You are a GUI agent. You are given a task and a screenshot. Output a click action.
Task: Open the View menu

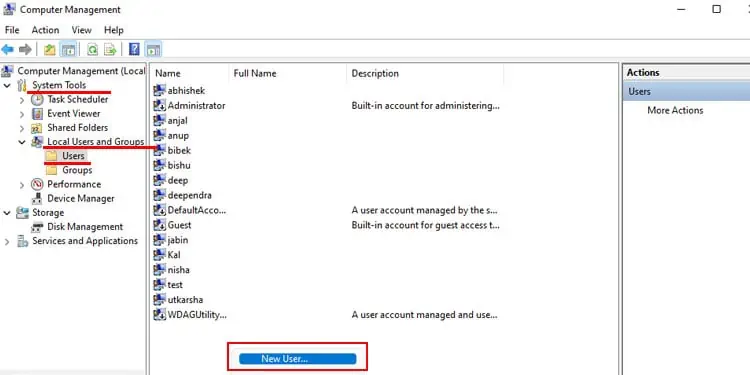point(81,30)
